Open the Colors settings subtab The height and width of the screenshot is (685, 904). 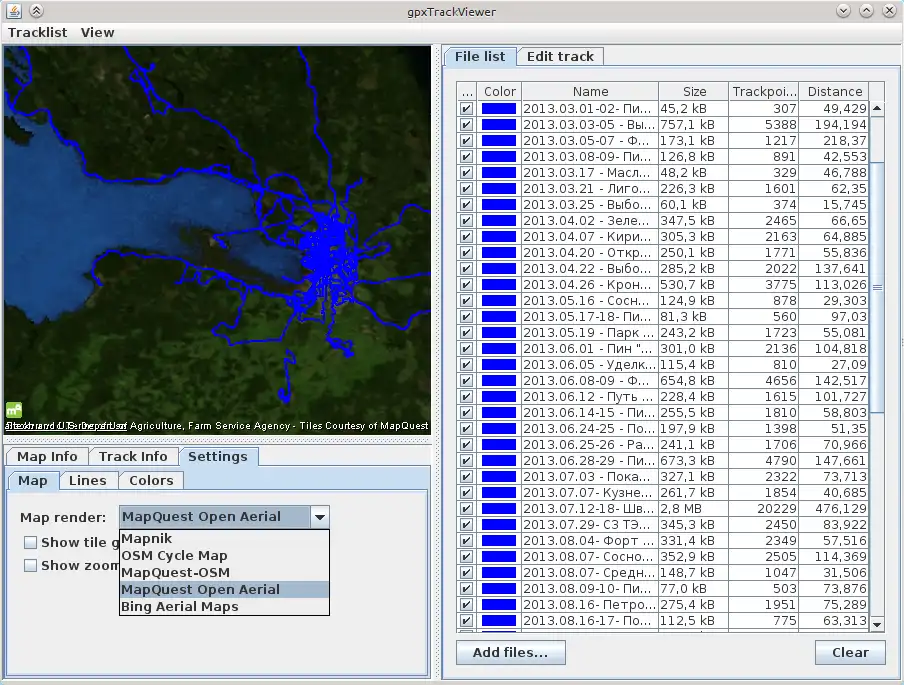151,480
